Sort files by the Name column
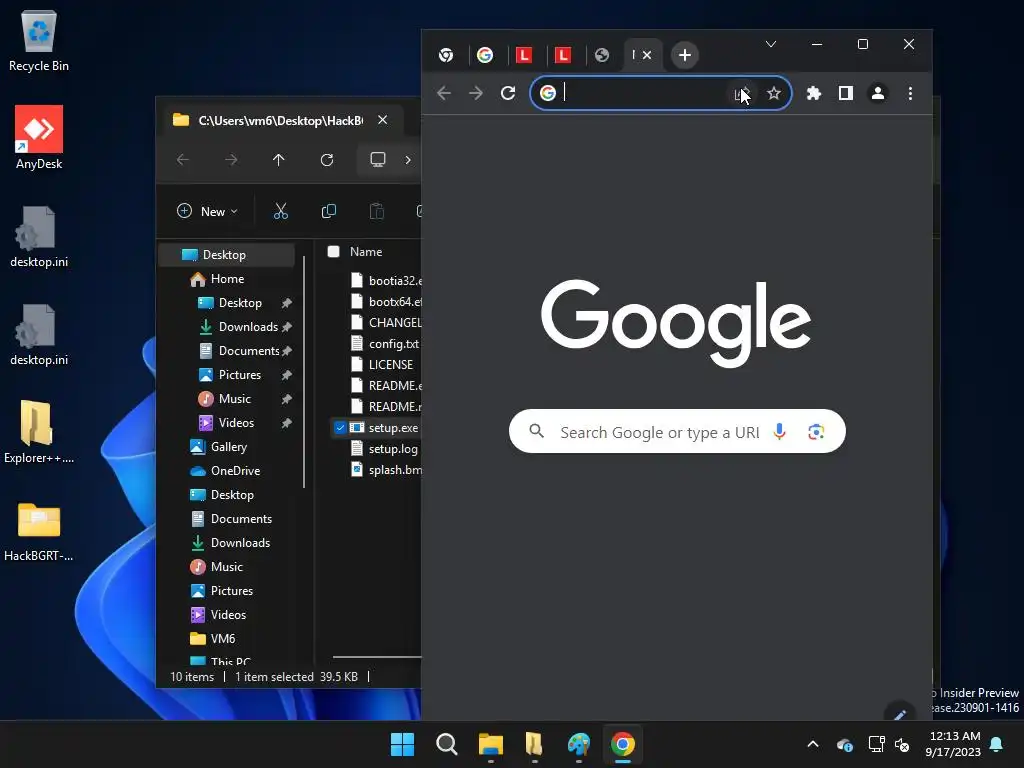This screenshot has width=1024, height=768. [x=366, y=251]
